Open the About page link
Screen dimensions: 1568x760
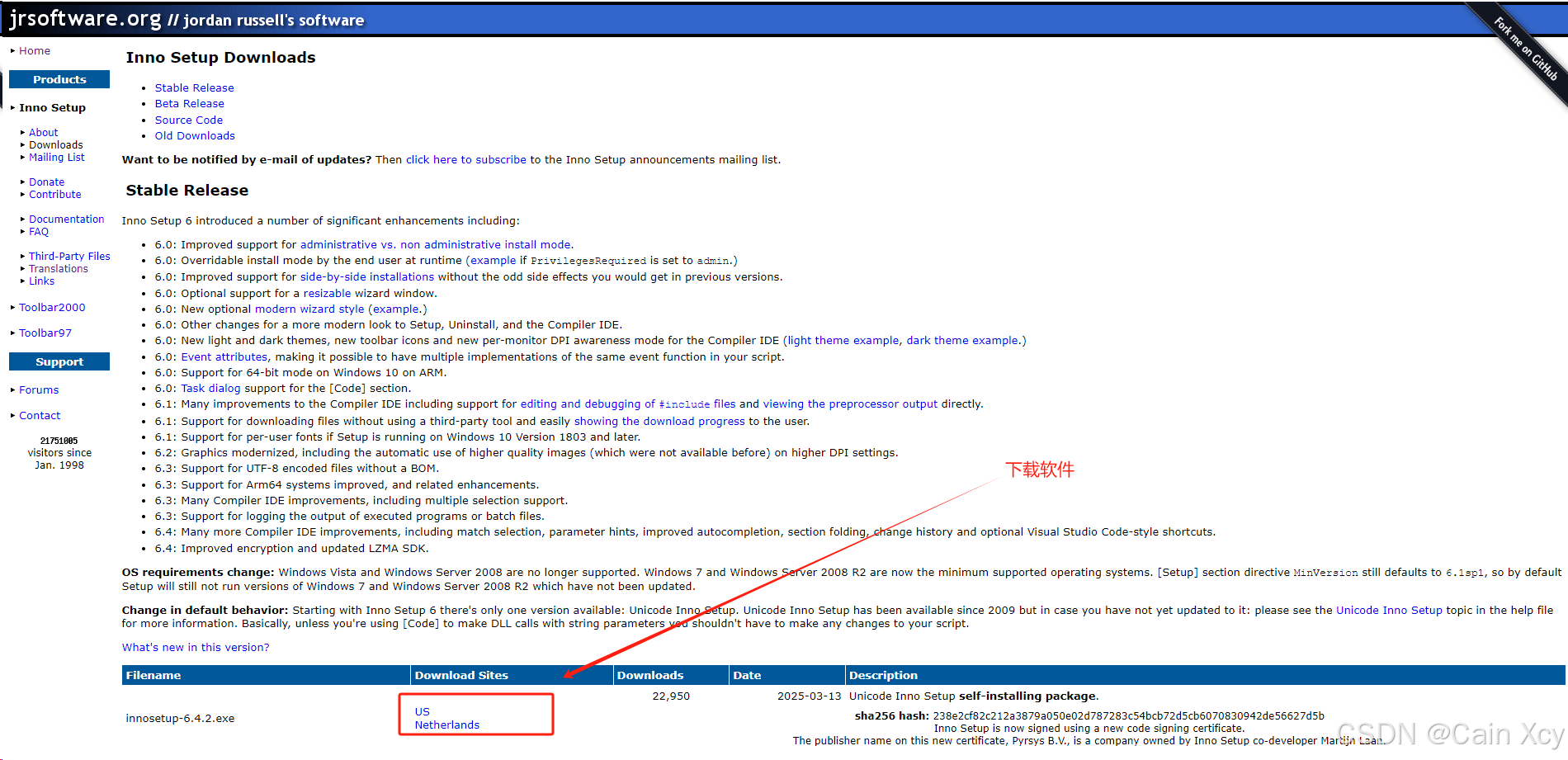point(44,132)
